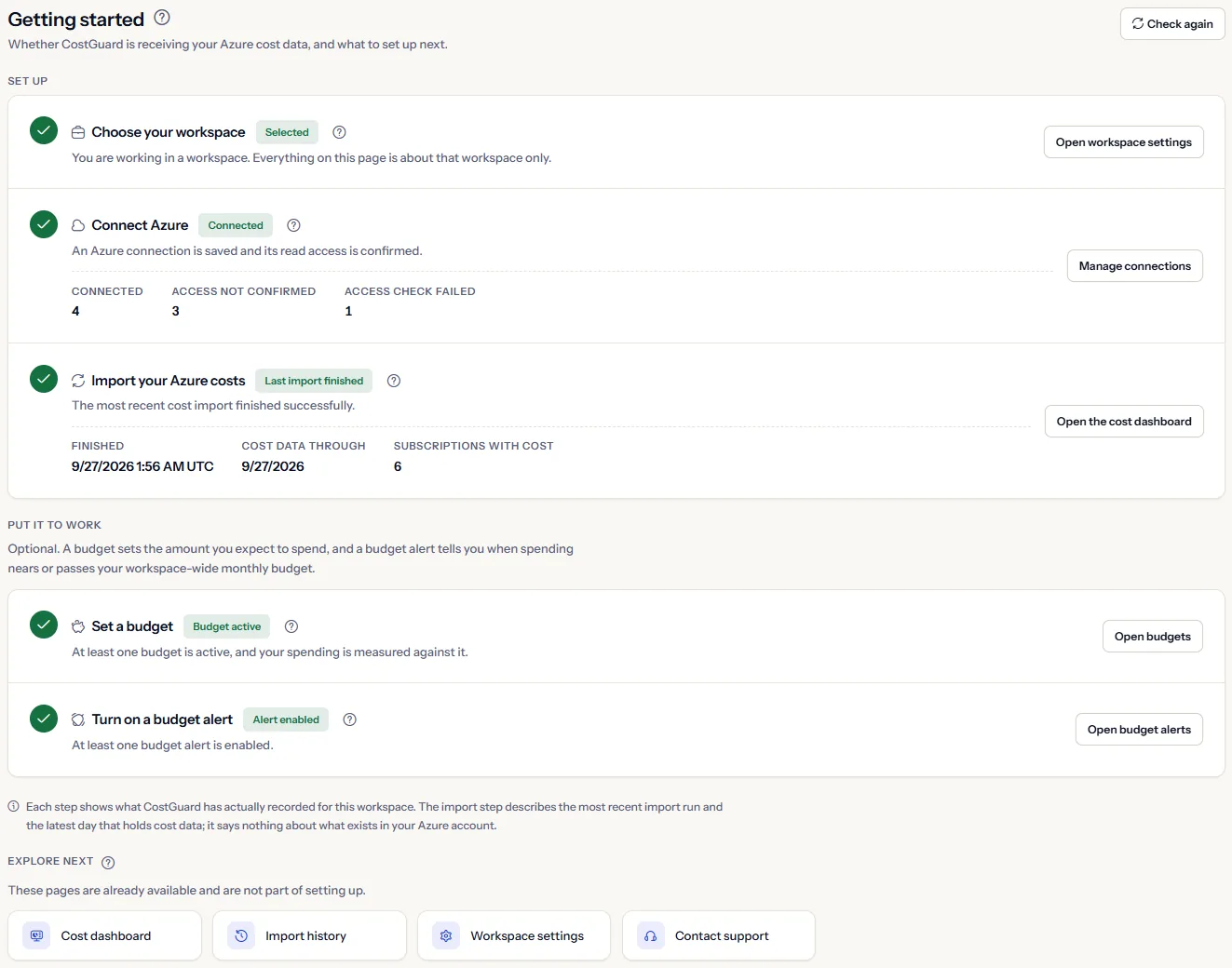Click the alert icon beside Turn on a budget alert

78,719
